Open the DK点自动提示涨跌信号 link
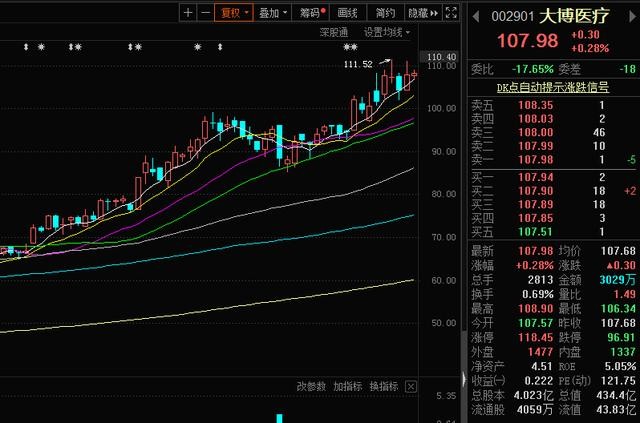Screen dimensions: 640x423 [554, 87]
